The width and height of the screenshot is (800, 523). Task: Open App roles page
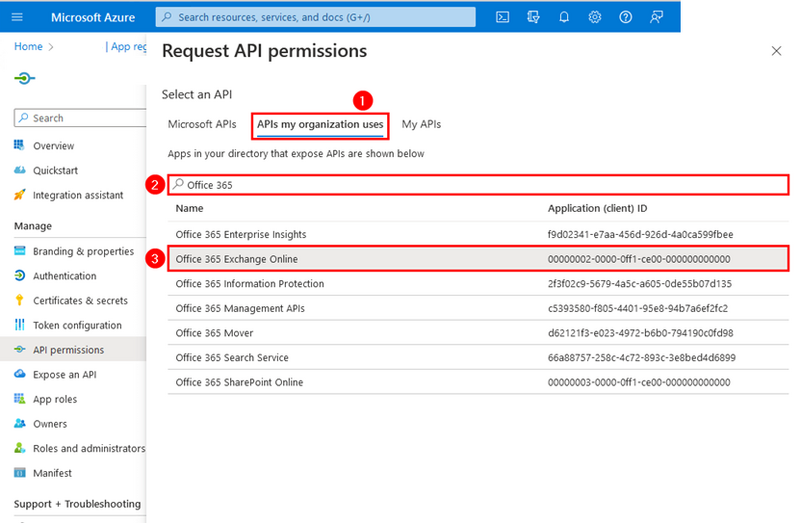[55, 399]
